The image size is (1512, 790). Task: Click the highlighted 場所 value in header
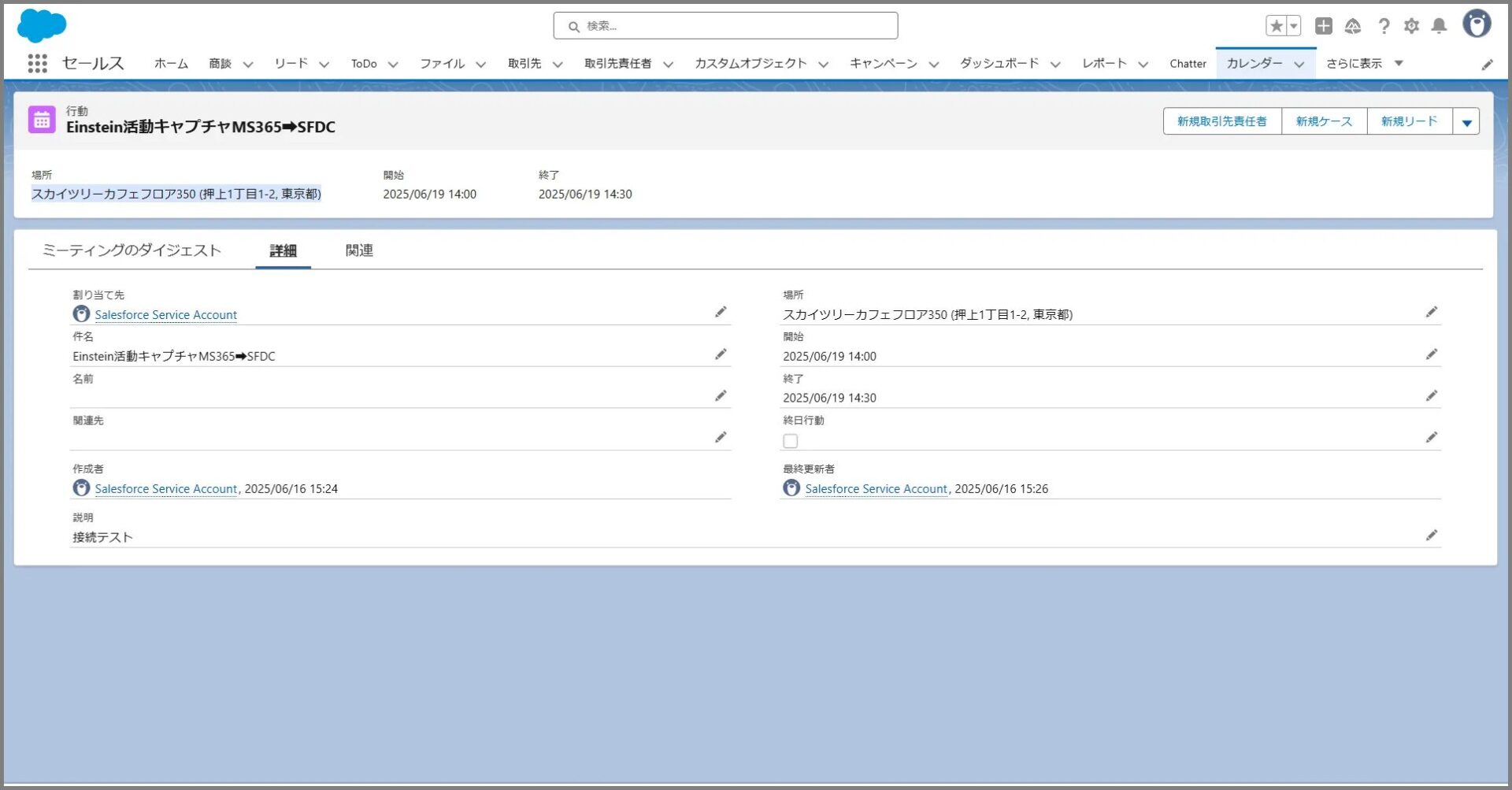(176, 194)
